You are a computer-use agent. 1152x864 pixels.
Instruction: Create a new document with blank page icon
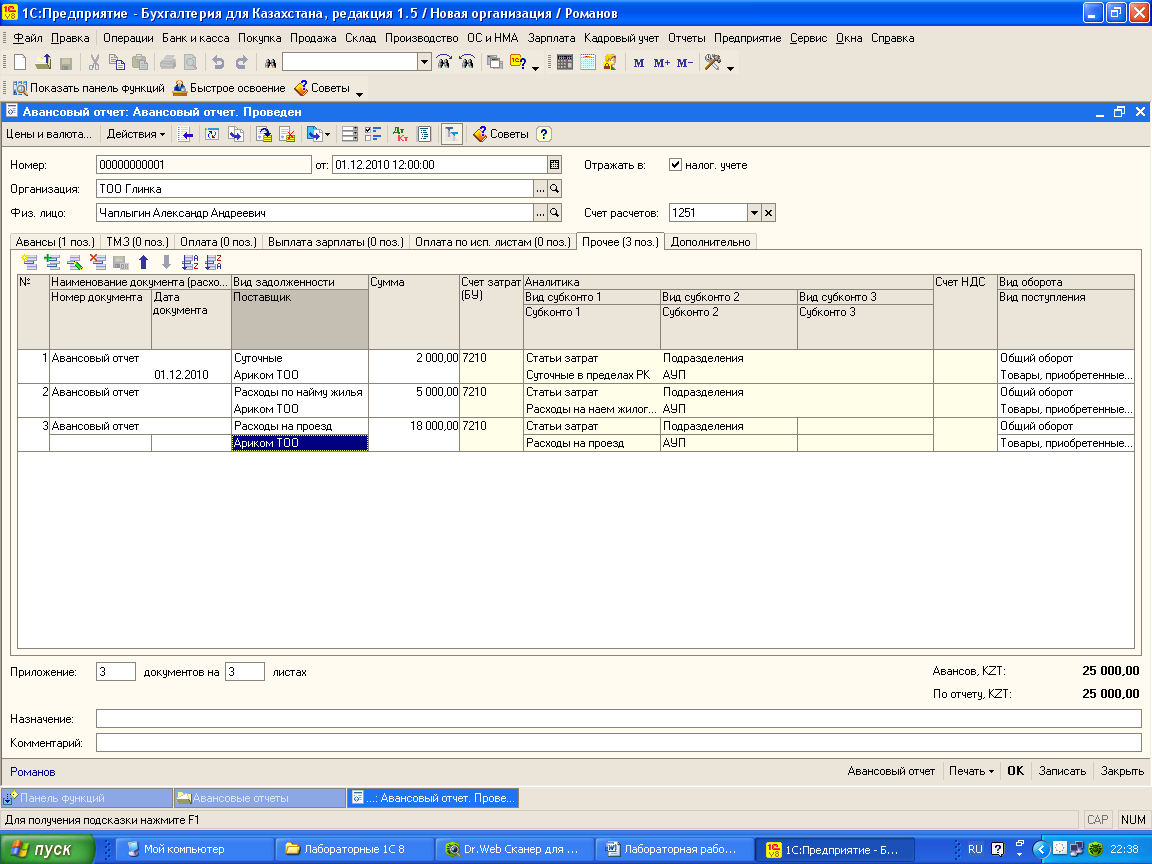pos(20,62)
